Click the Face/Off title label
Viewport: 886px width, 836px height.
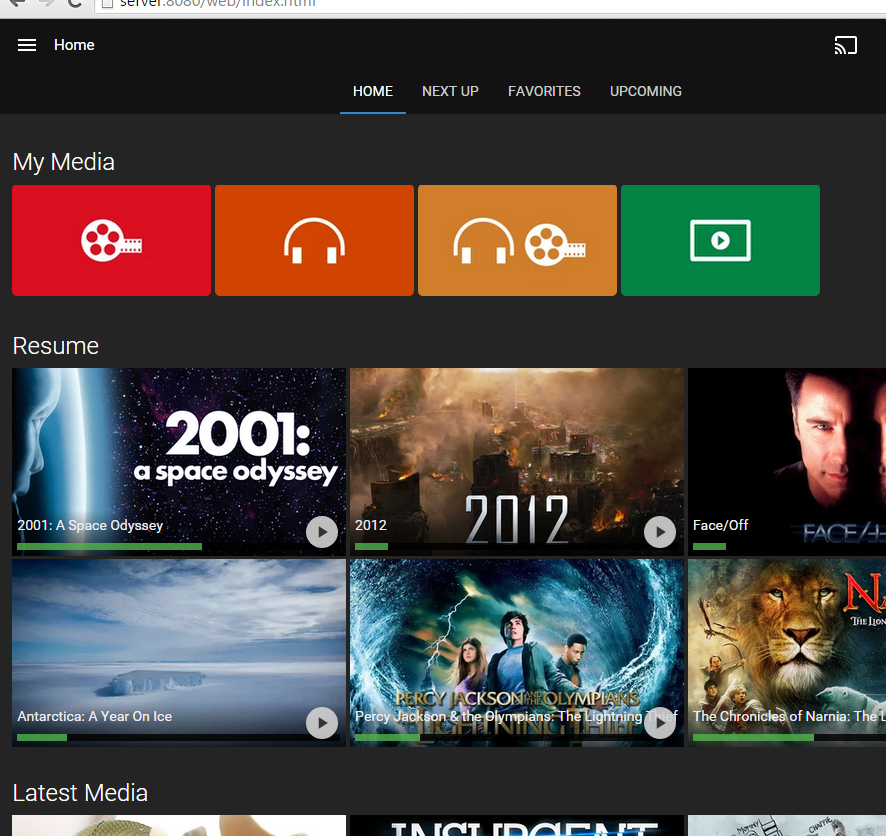[x=720, y=525]
